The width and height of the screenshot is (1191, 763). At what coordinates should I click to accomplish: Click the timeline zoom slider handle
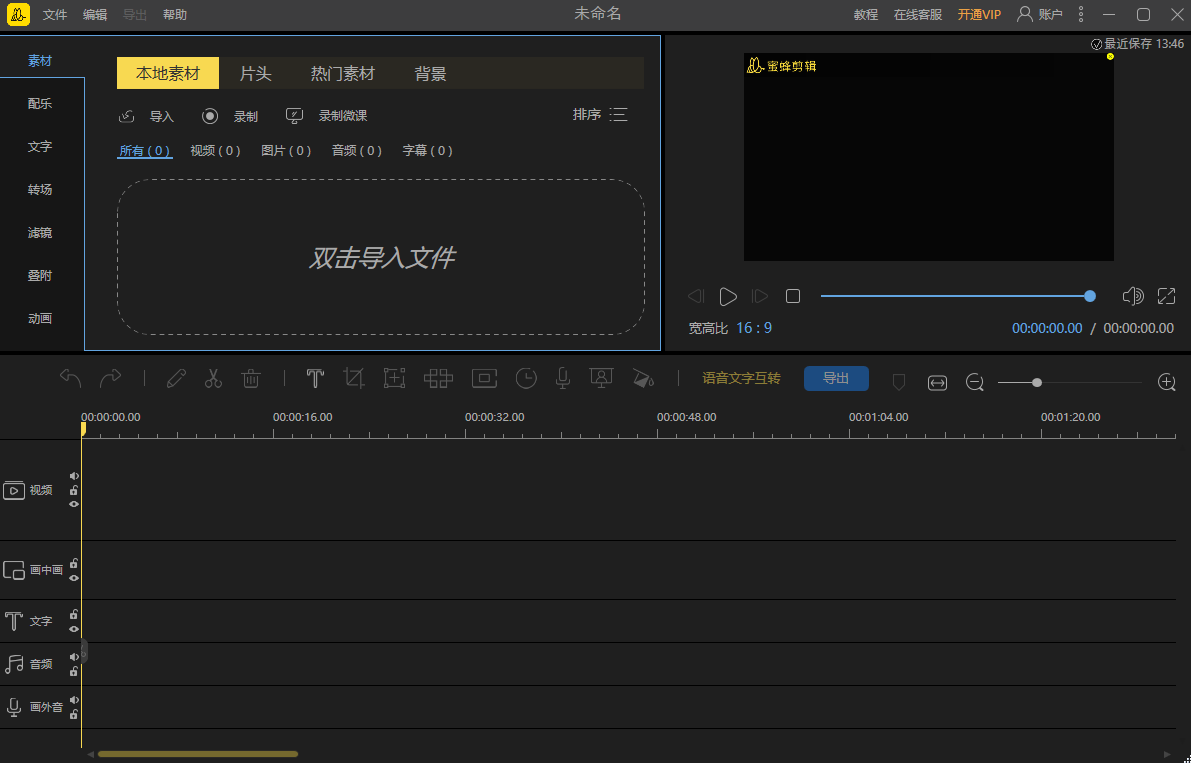[x=1037, y=382]
